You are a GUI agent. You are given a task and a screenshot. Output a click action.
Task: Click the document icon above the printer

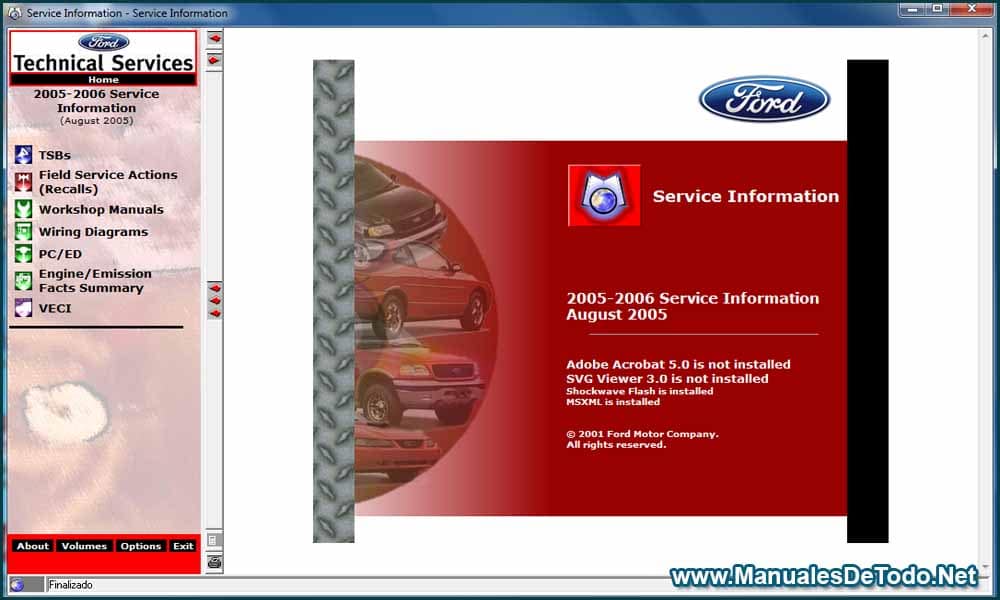pos(214,541)
